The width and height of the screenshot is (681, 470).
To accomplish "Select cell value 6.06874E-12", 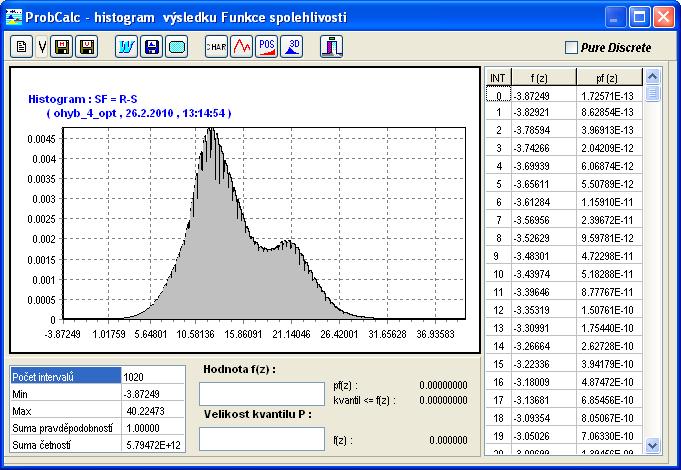I will [609, 166].
